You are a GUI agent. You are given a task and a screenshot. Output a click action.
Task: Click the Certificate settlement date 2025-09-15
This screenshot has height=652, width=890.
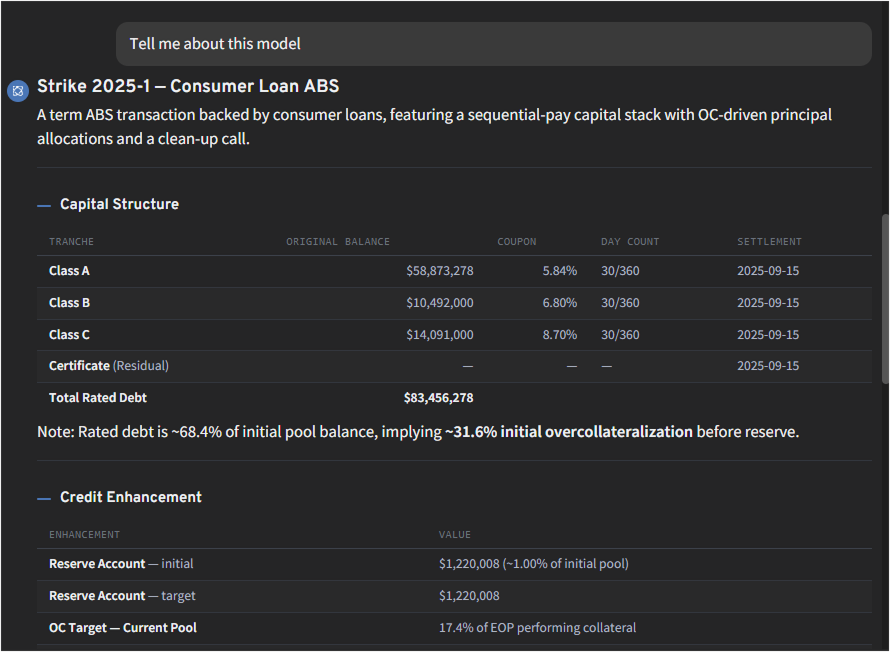tap(768, 365)
